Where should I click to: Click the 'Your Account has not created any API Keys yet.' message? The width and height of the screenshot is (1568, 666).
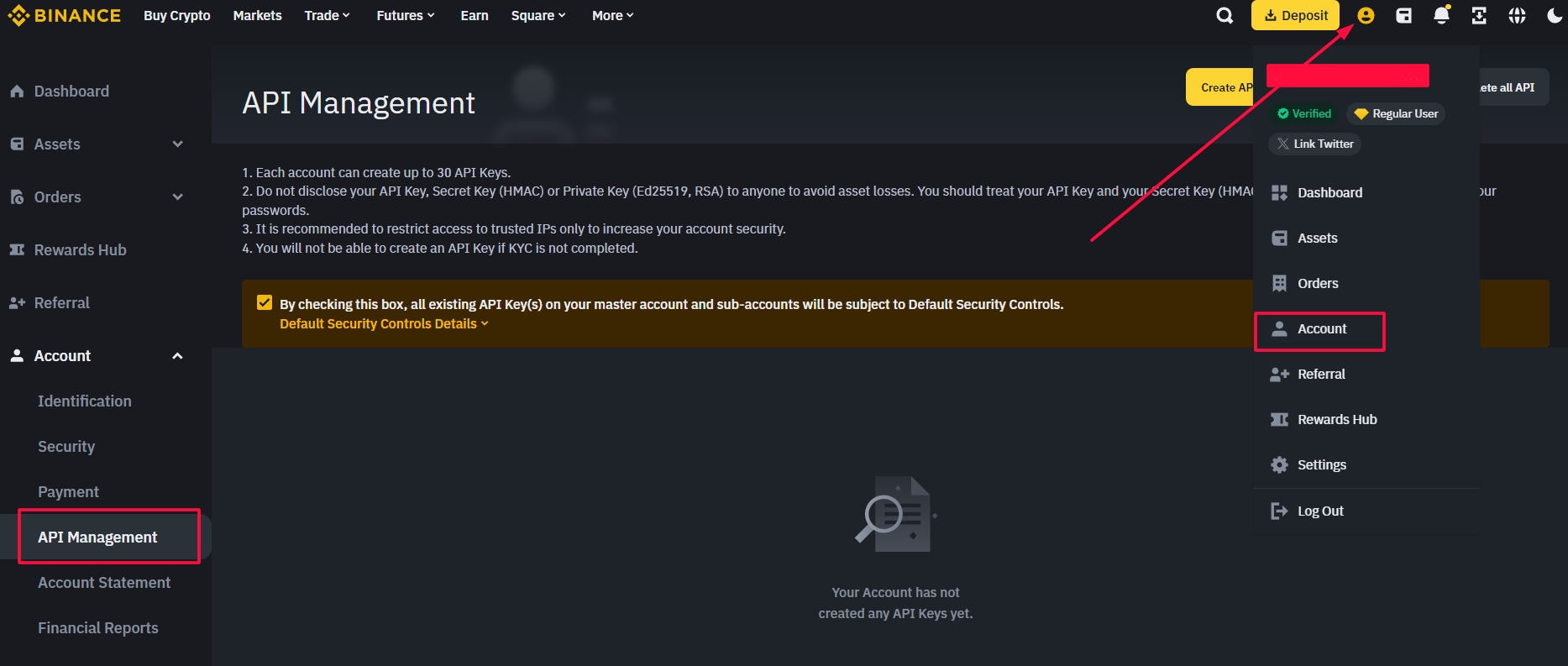895,603
